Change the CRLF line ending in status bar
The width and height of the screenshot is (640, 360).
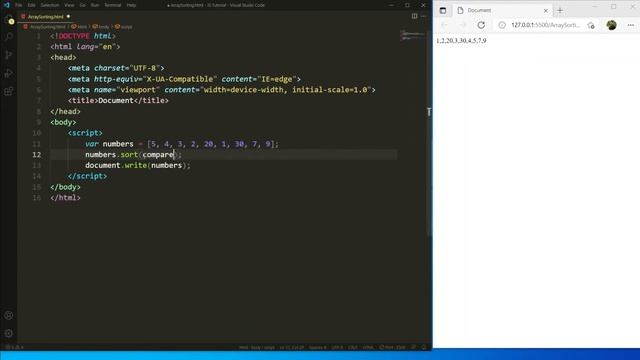click(x=353, y=347)
